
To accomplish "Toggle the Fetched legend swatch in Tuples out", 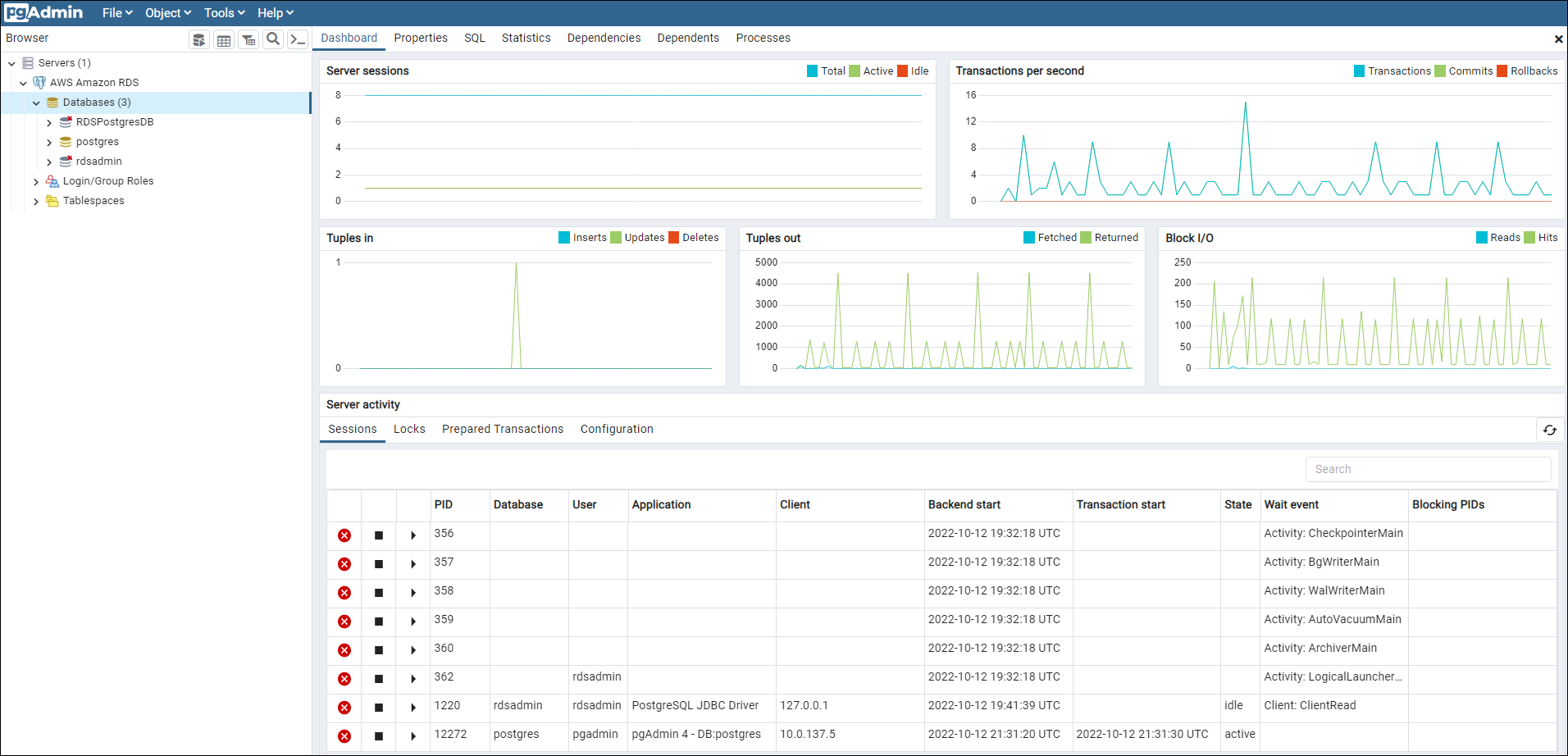I will [1029, 238].
